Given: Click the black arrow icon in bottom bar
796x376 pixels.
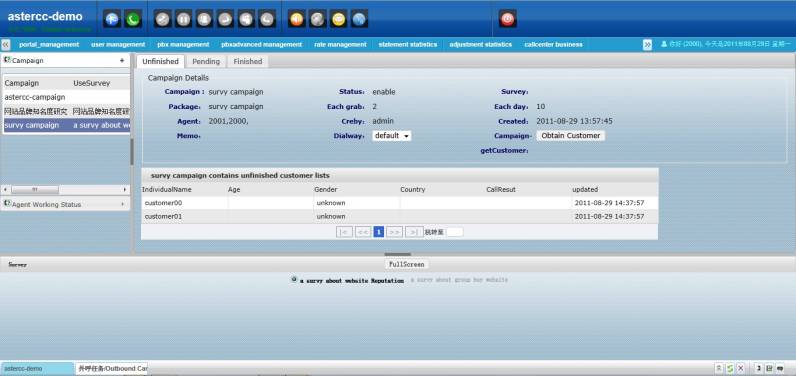Looking at the screenshot, I should [758, 368].
